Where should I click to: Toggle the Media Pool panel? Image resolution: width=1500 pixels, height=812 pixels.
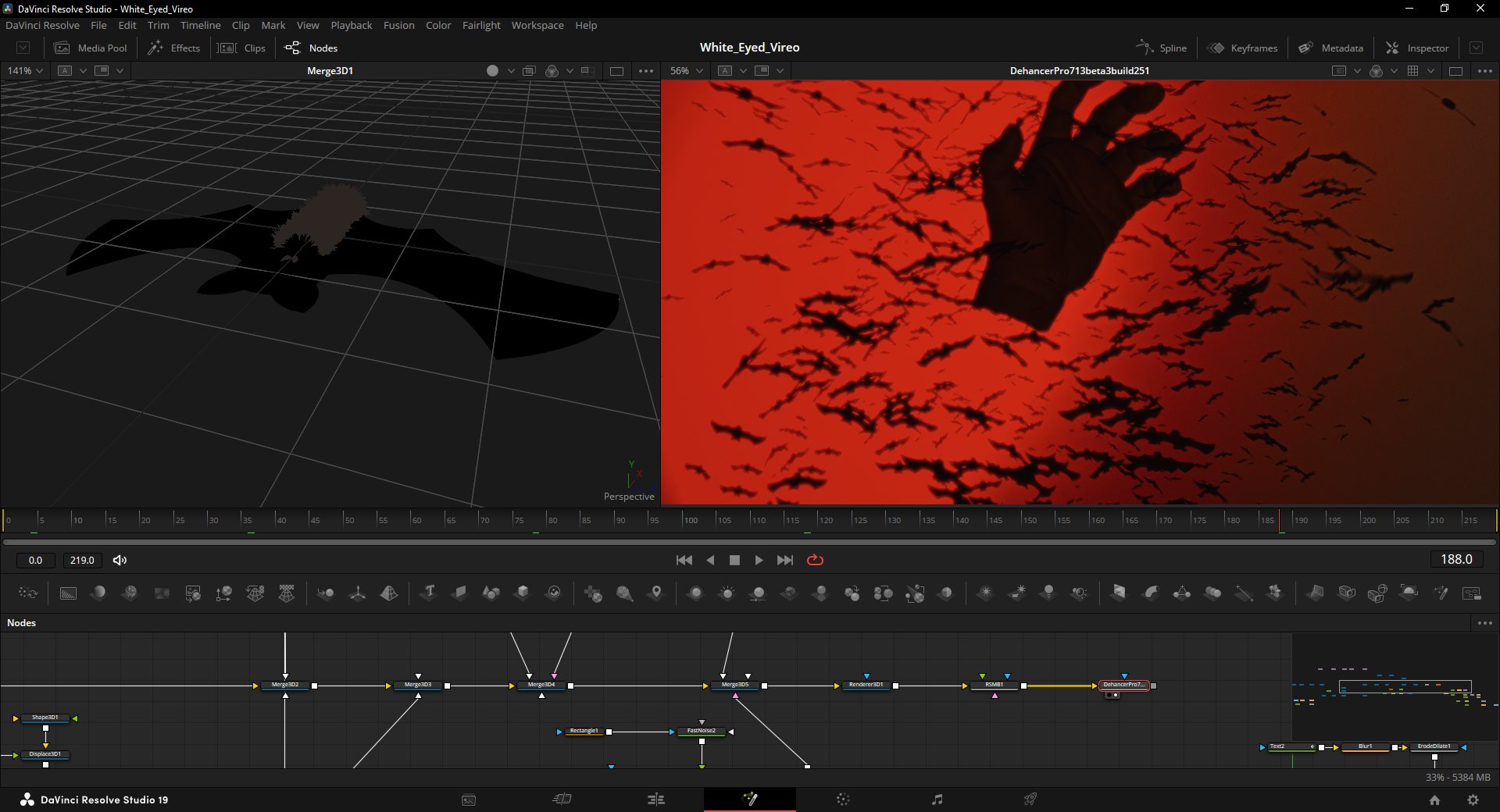(x=91, y=48)
